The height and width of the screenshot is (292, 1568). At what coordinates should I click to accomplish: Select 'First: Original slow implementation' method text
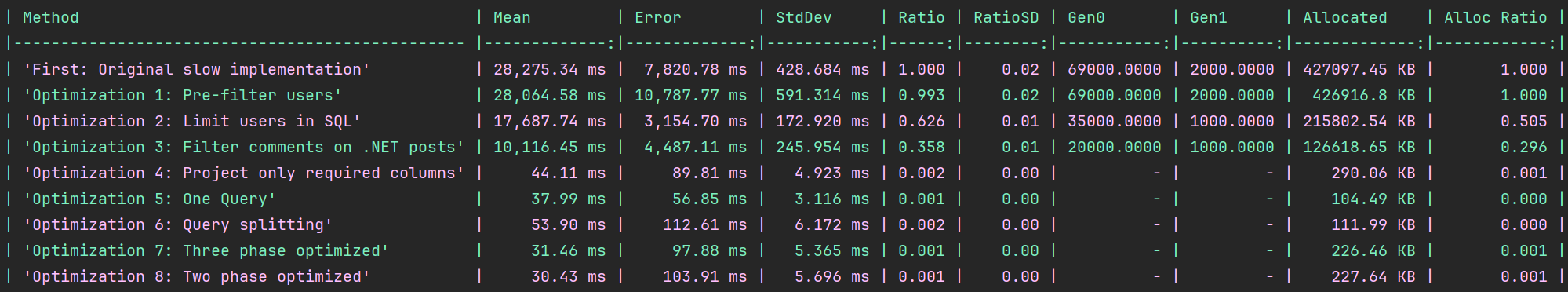[x=197, y=69]
